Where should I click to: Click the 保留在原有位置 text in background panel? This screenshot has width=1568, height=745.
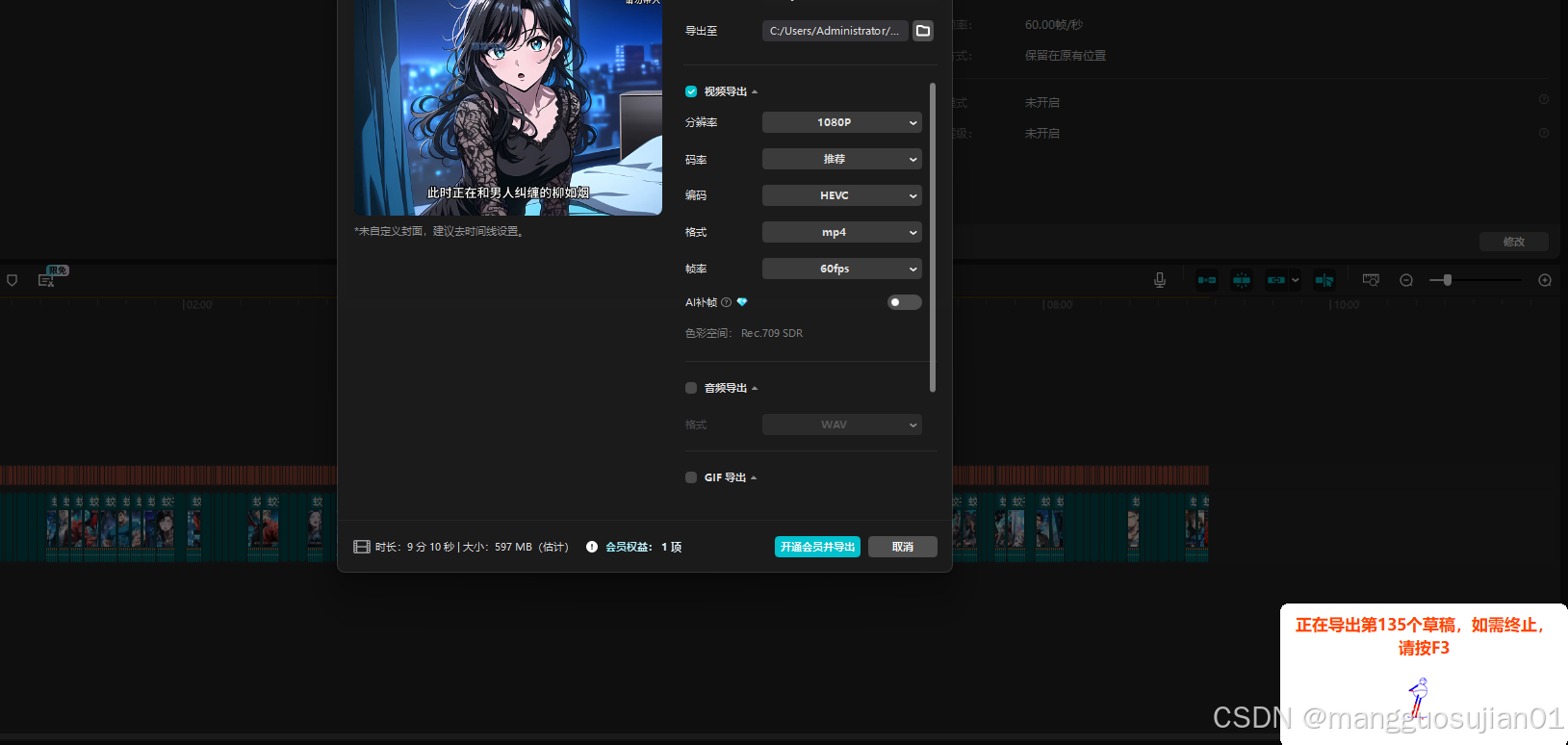1066,56
